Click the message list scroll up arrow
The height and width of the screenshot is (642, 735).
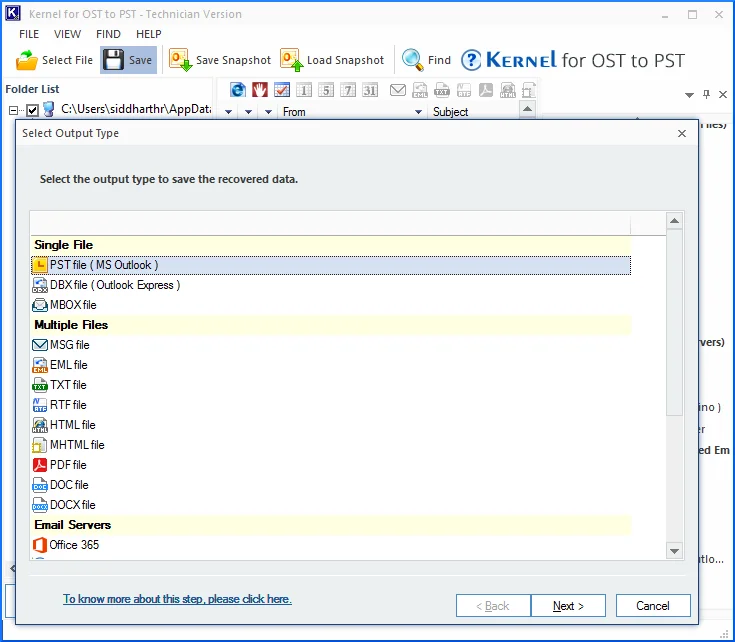pos(527,109)
